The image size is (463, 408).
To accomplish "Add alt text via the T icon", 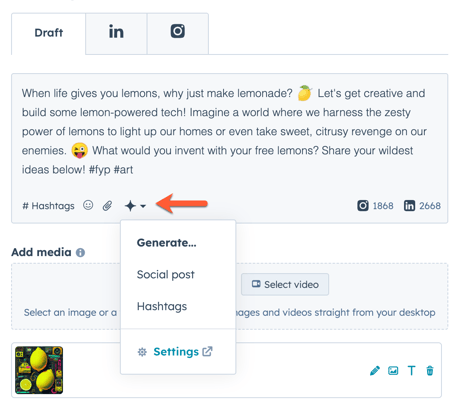I will (x=412, y=371).
